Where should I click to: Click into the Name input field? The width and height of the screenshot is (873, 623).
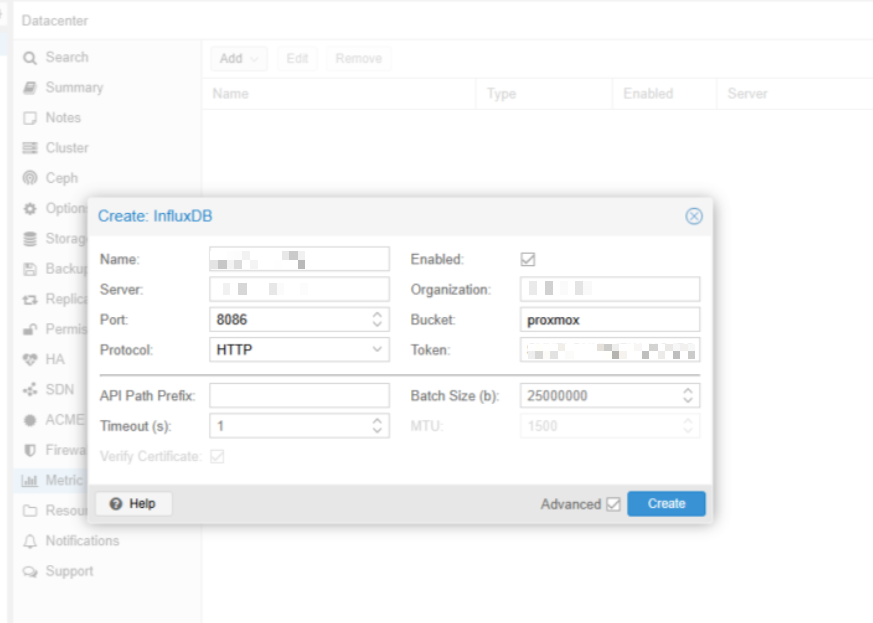[300, 259]
